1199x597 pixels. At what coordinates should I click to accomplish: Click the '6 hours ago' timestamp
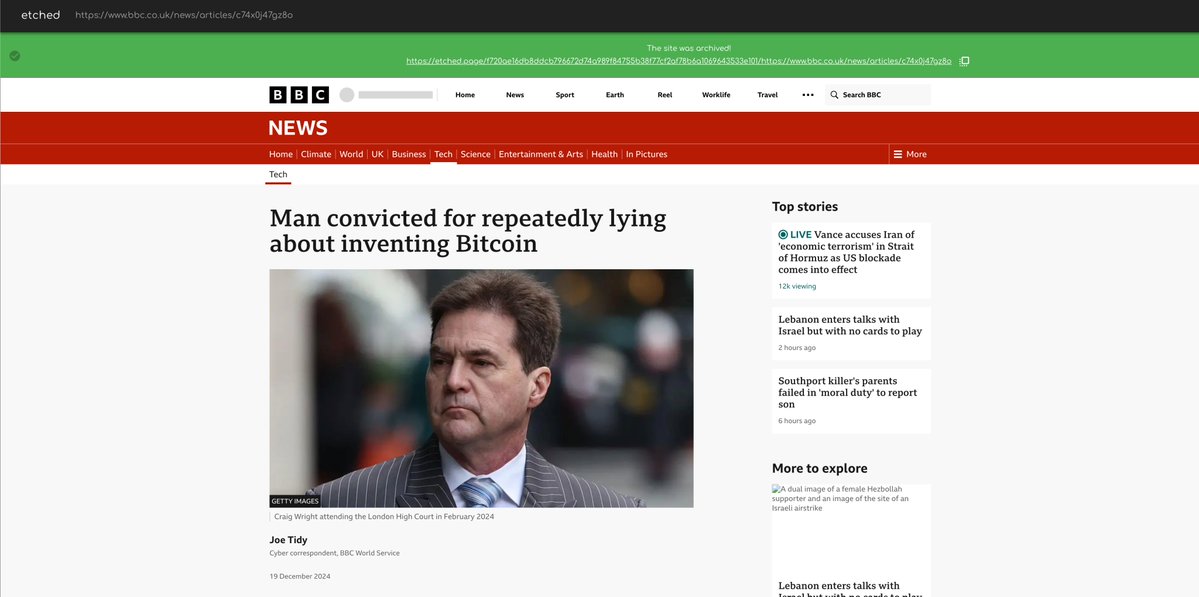[x=797, y=421]
